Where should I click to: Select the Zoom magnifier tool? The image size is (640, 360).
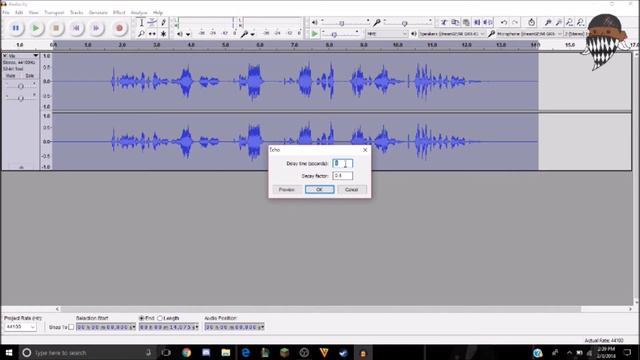141,33
